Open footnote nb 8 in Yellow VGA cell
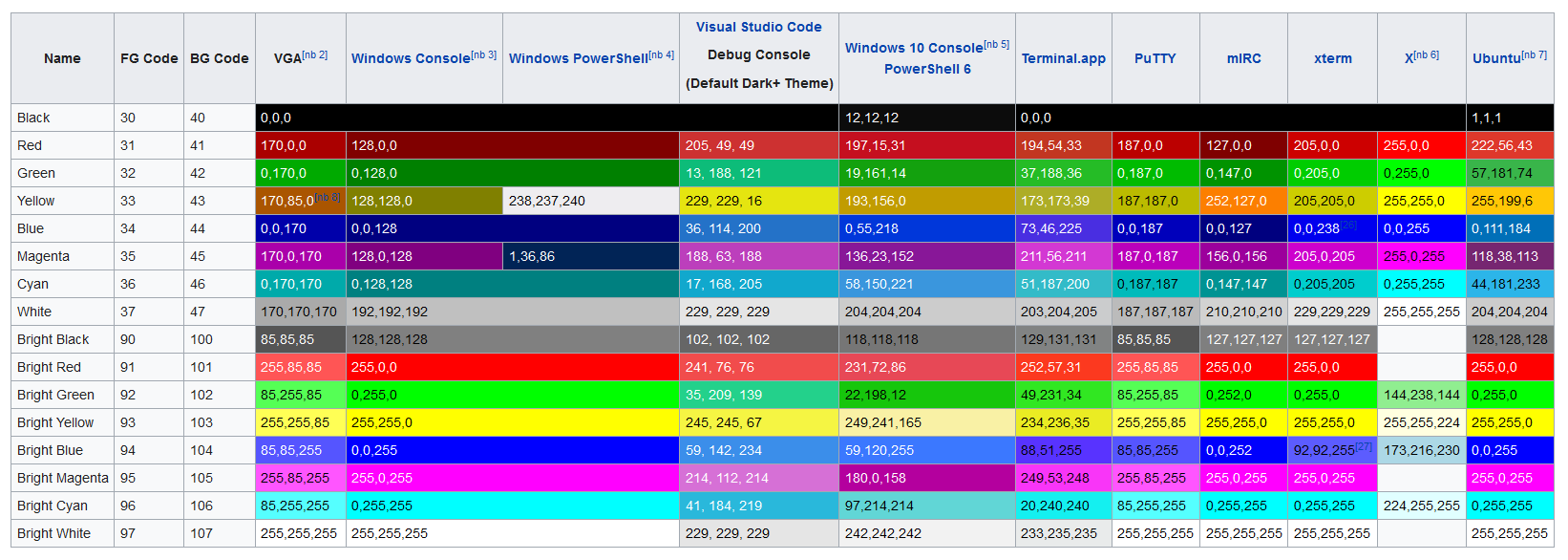 pos(328,197)
